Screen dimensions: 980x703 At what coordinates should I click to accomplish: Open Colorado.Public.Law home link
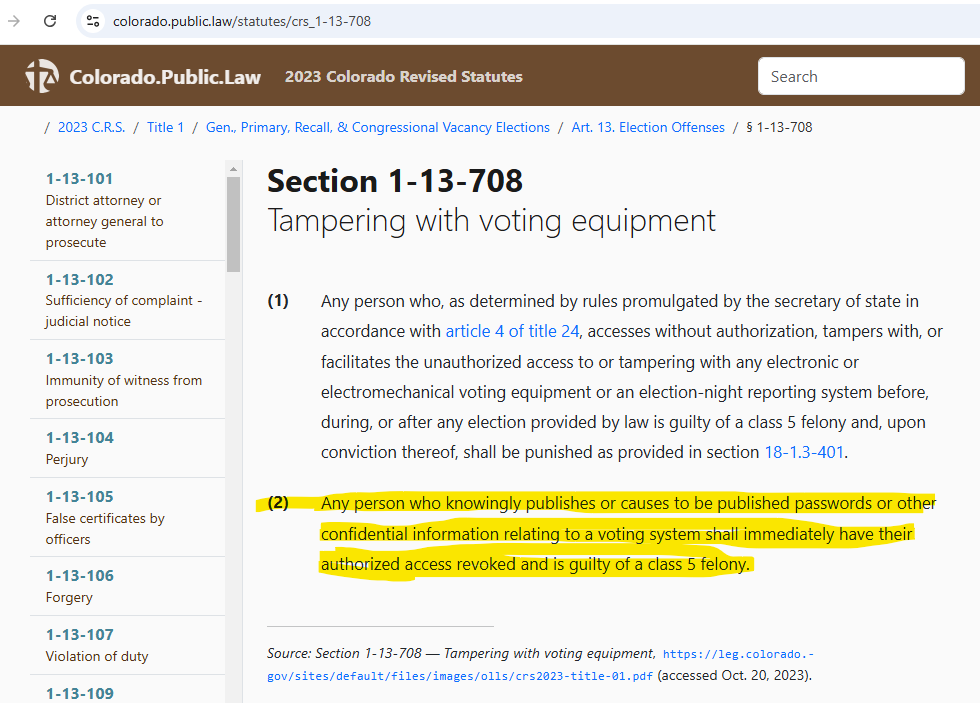165,77
